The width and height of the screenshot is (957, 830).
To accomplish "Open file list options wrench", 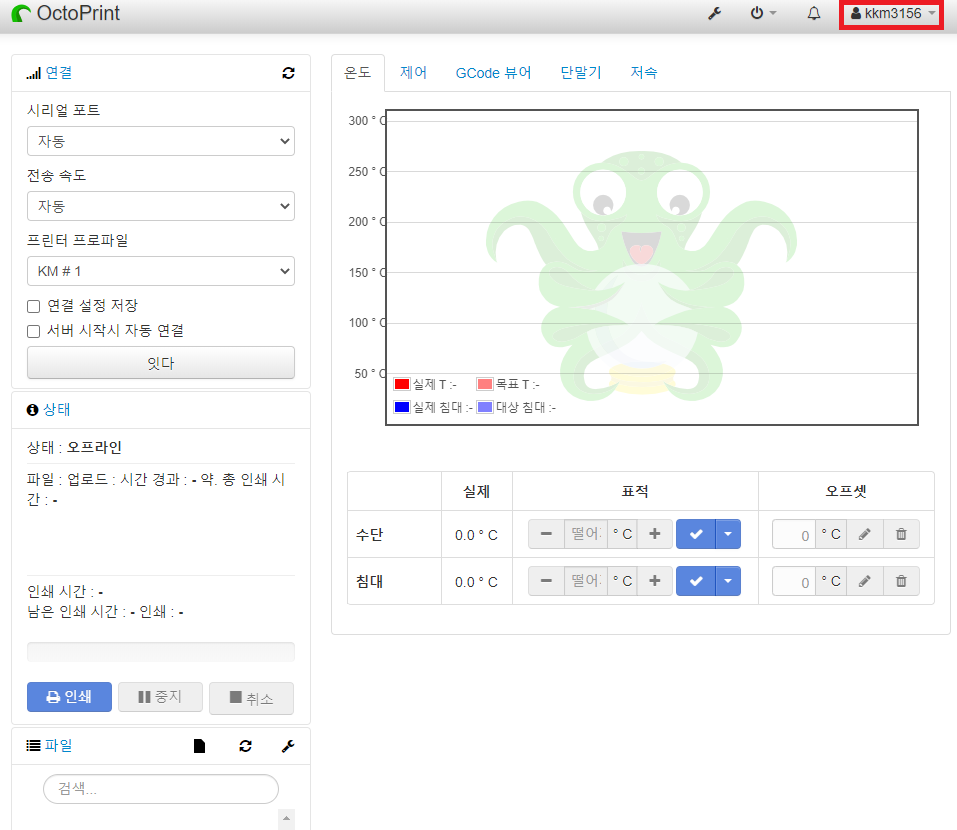I will (x=288, y=746).
